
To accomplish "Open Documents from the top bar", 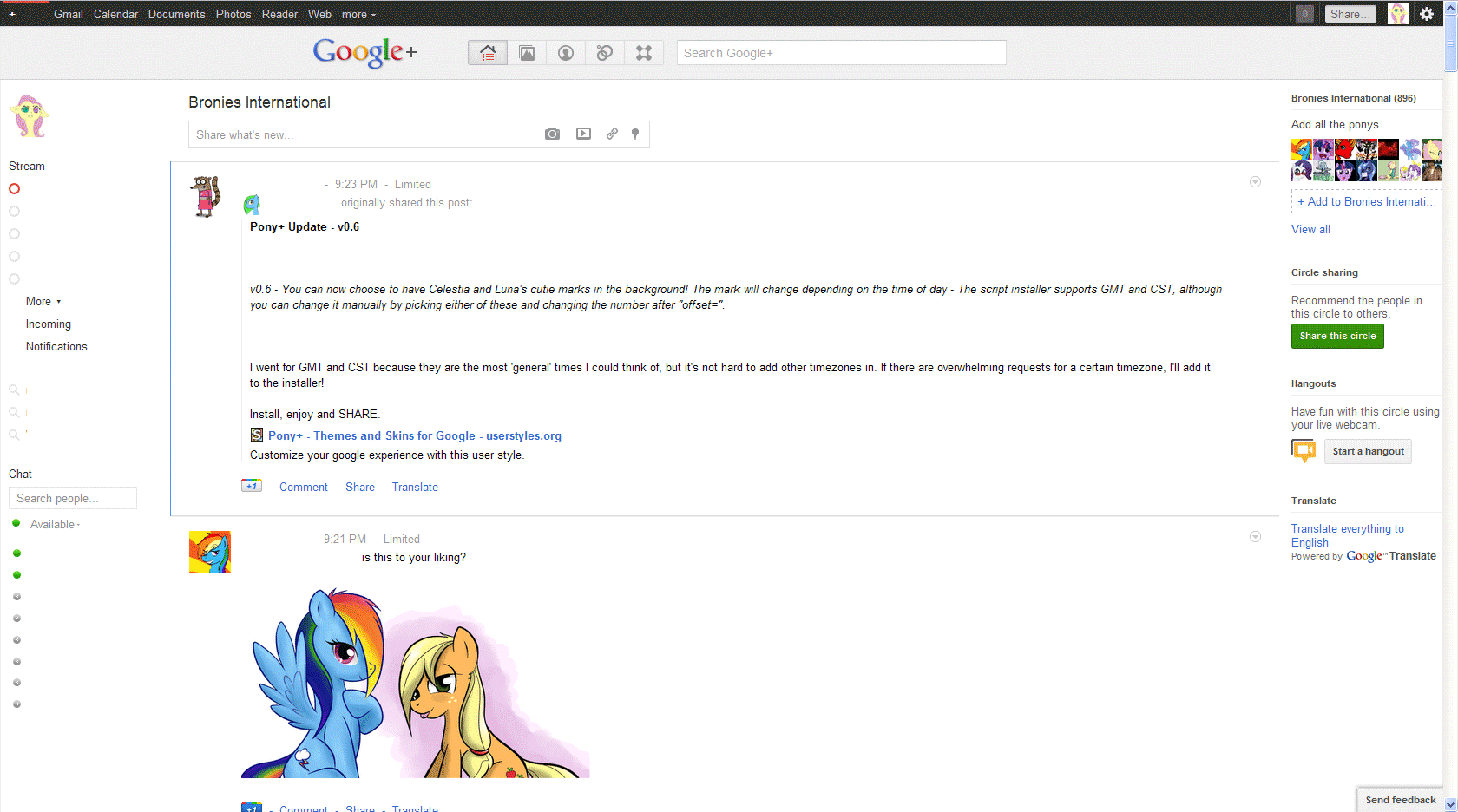I will pyautogui.click(x=177, y=14).
